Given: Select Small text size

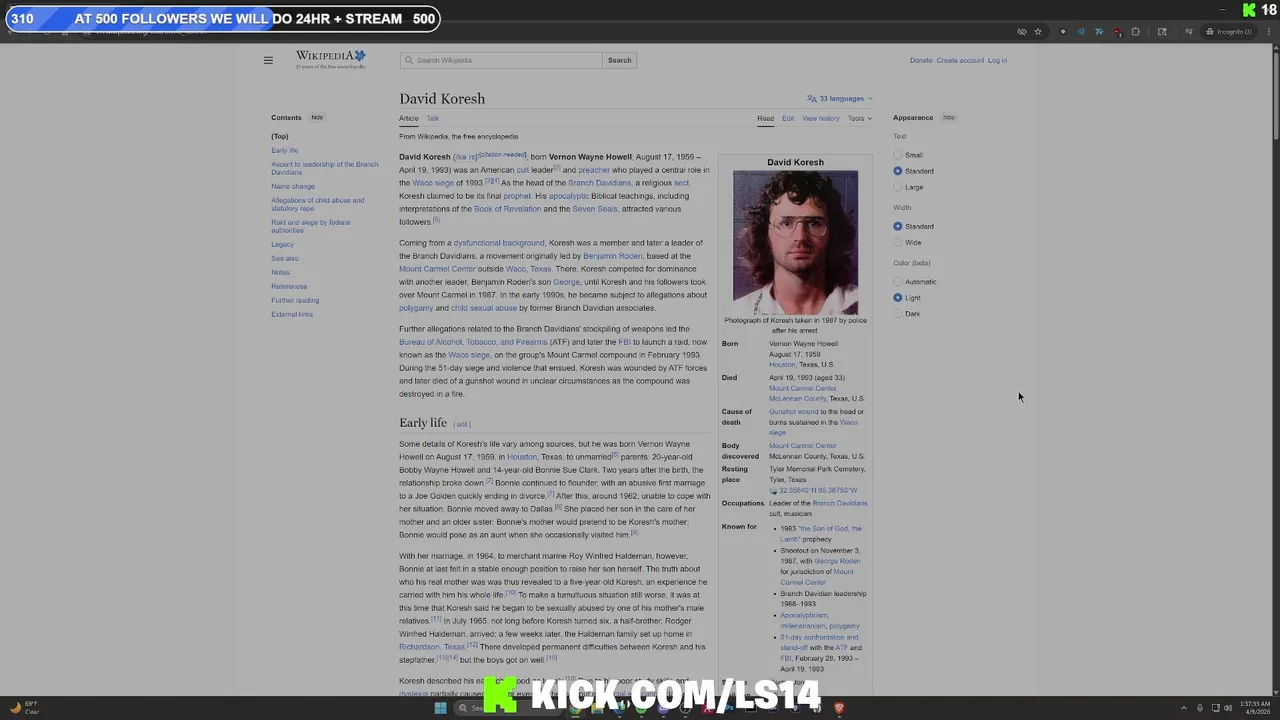Looking at the screenshot, I should (897, 155).
